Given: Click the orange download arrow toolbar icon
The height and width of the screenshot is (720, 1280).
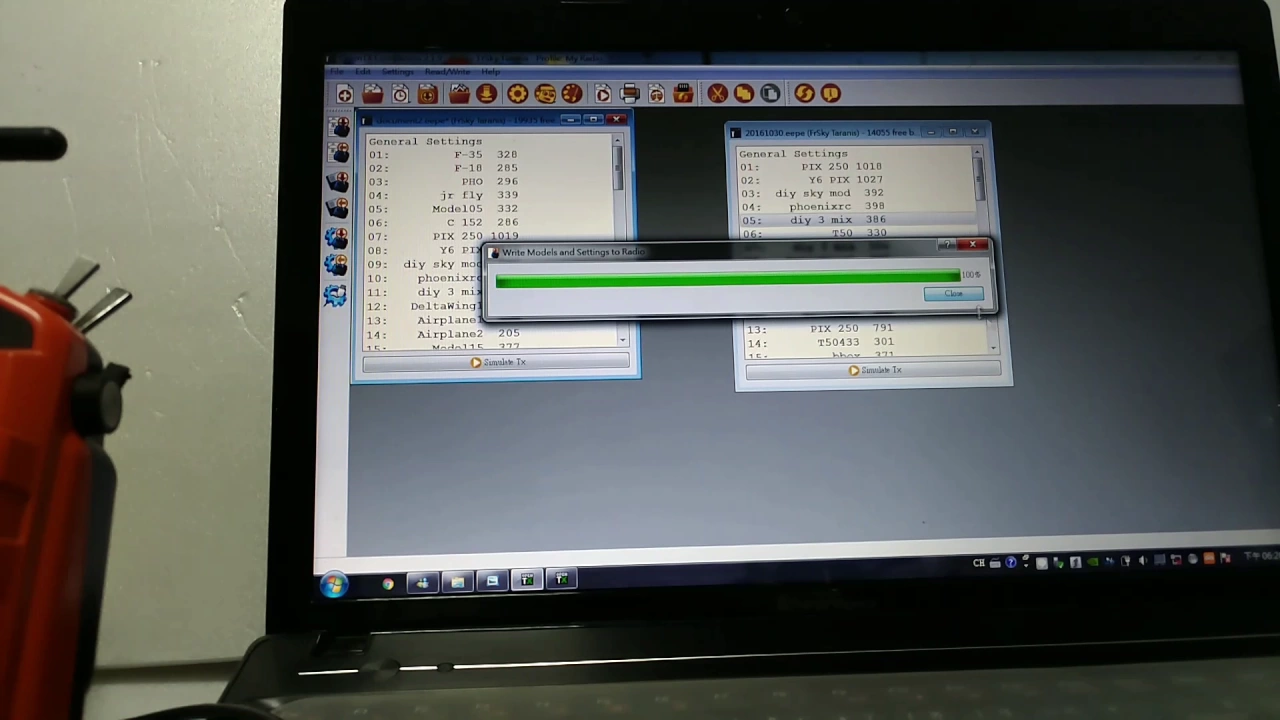Looking at the screenshot, I should [486, 94].
